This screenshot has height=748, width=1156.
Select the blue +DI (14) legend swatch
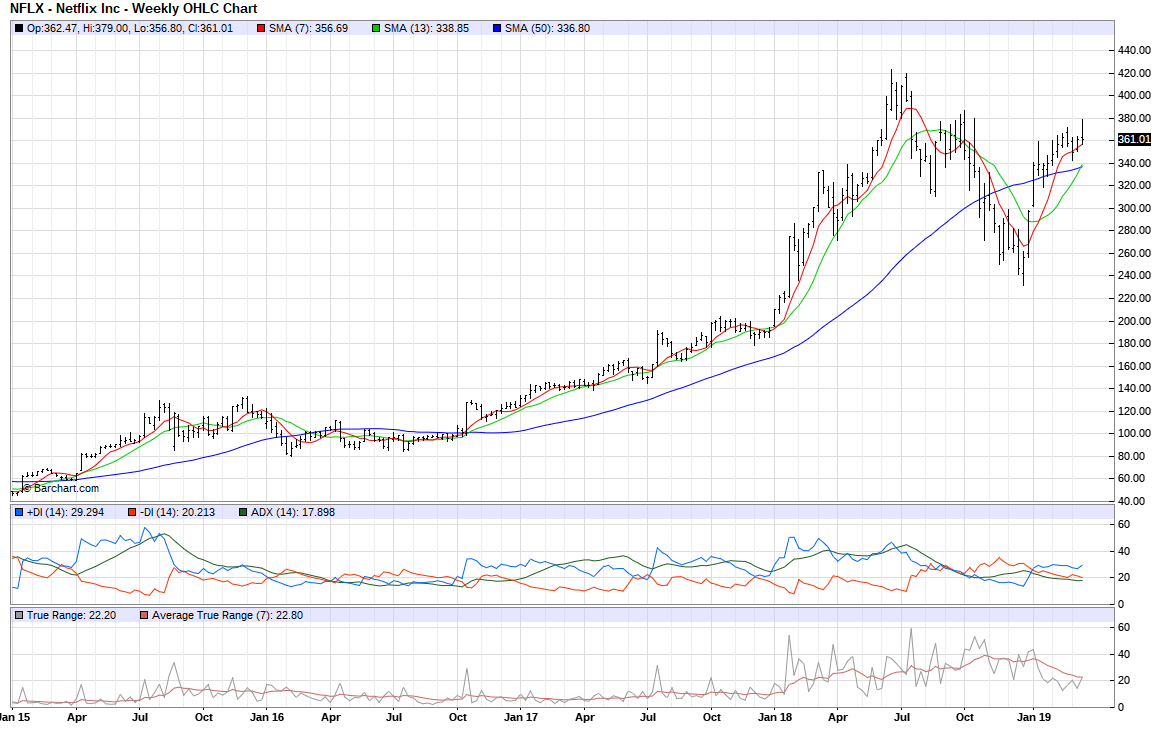(19, 513)
